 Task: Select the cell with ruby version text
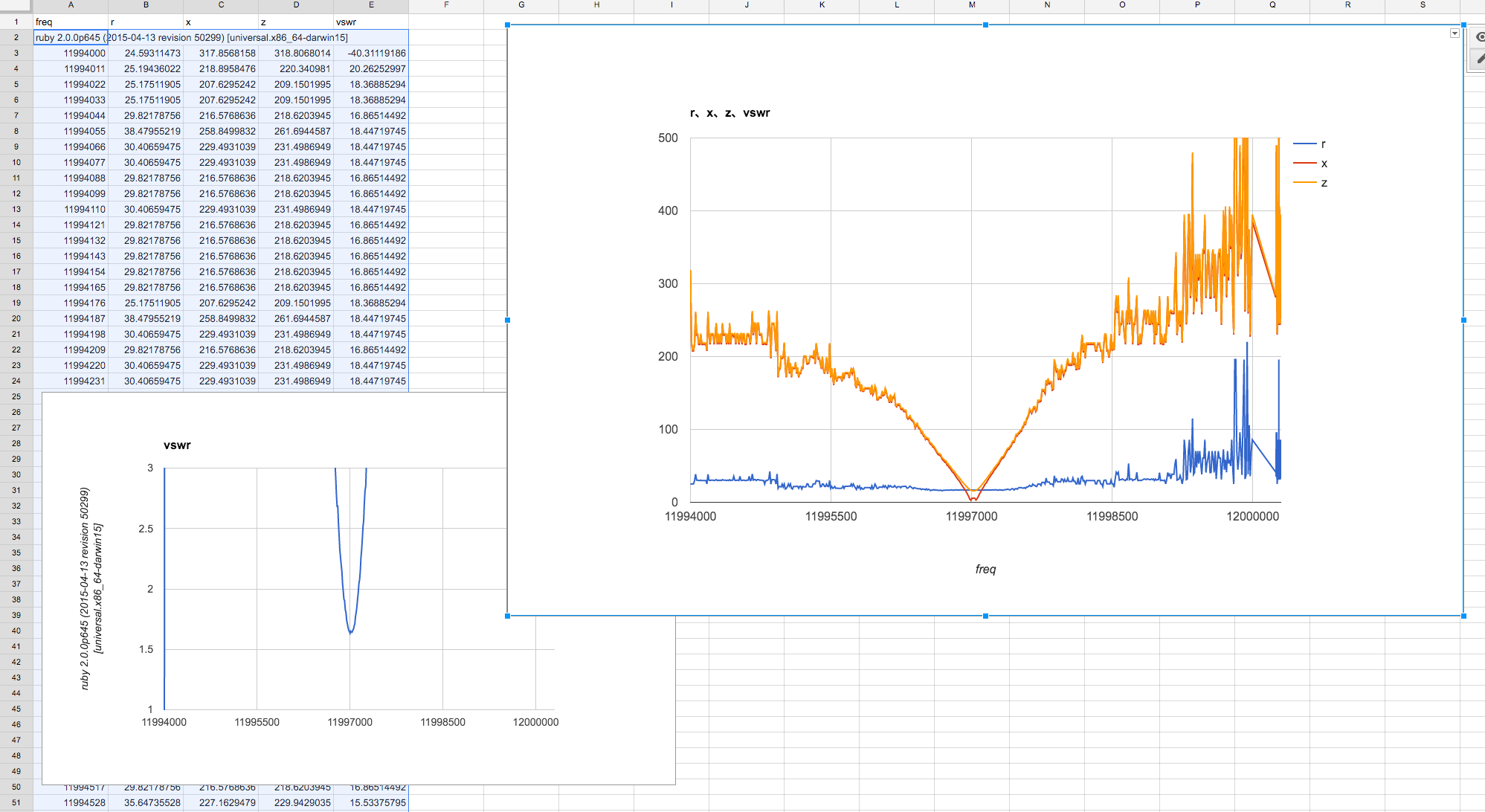click(x=71, y=37)
